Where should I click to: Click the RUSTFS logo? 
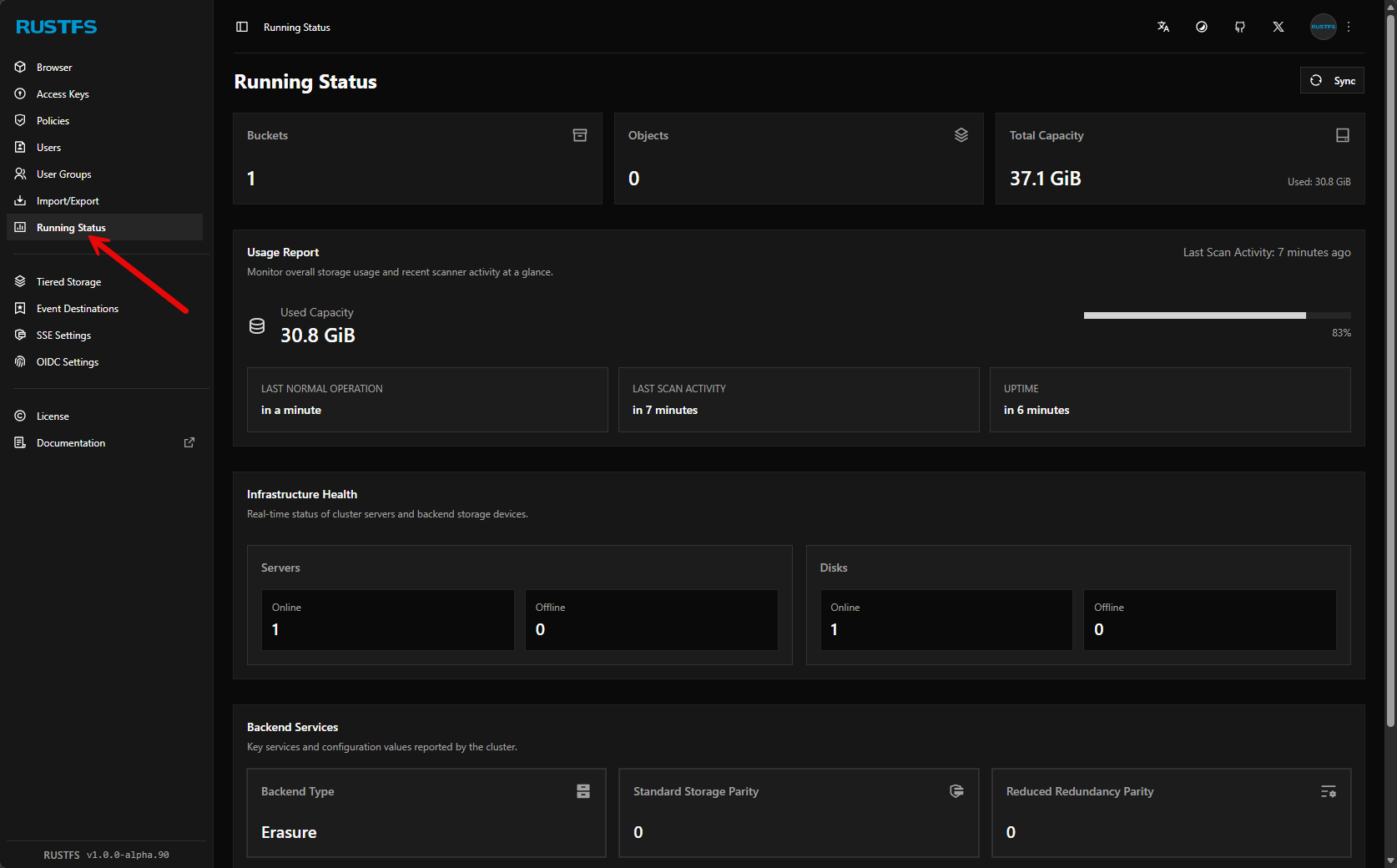point(57,27)
